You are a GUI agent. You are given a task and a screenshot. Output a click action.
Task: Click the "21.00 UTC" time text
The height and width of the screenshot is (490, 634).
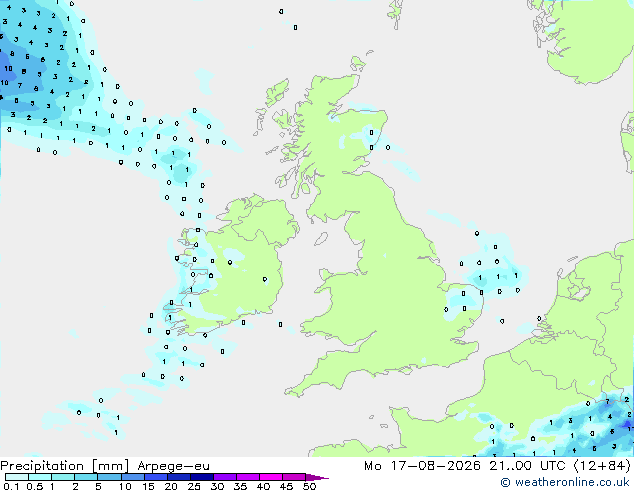point(527,466)
